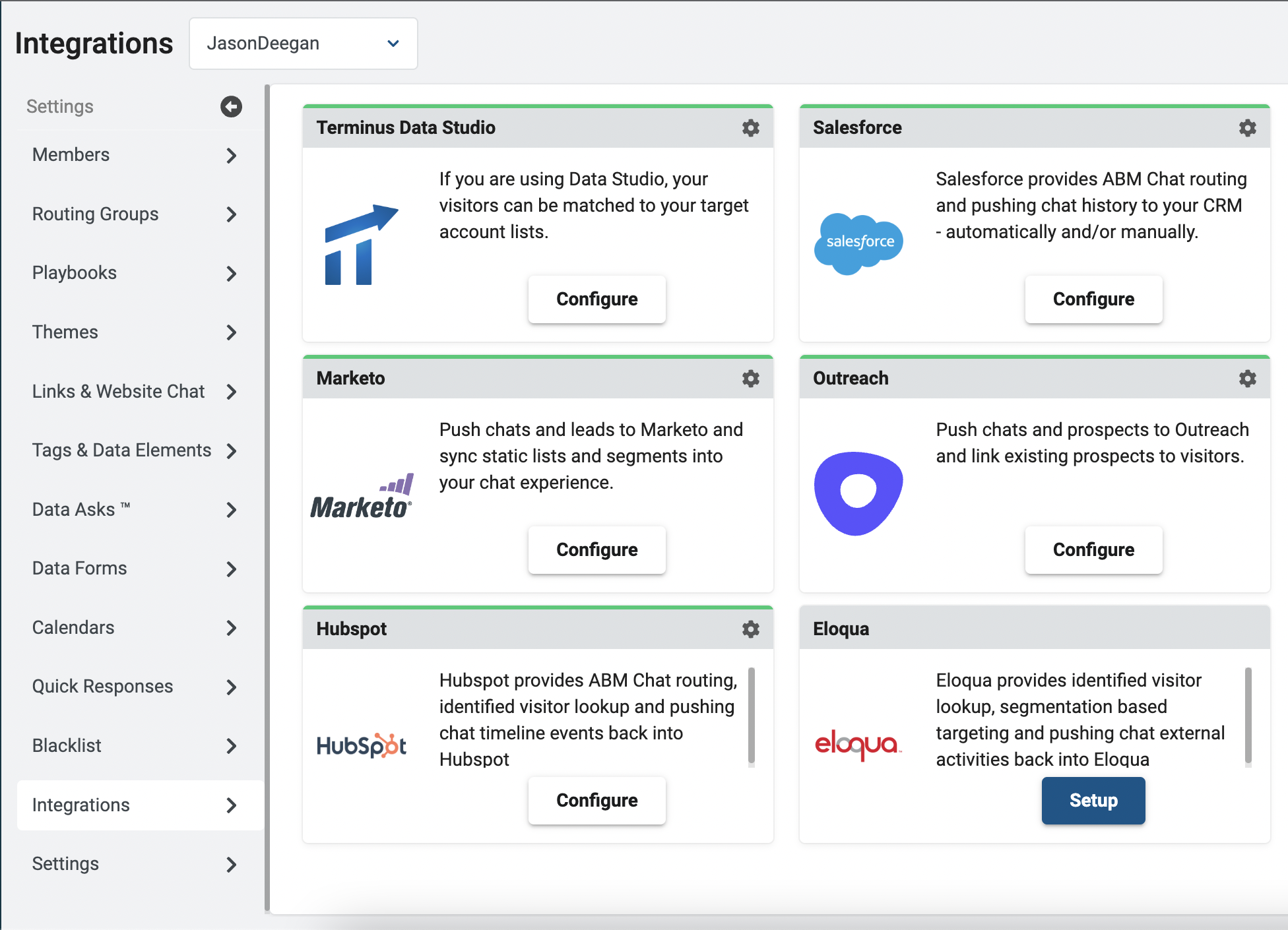Select Integrations in the sidebar
The width and height of the screenshot is (1288, 930).
pyautogui.click(x=140, y=805)
